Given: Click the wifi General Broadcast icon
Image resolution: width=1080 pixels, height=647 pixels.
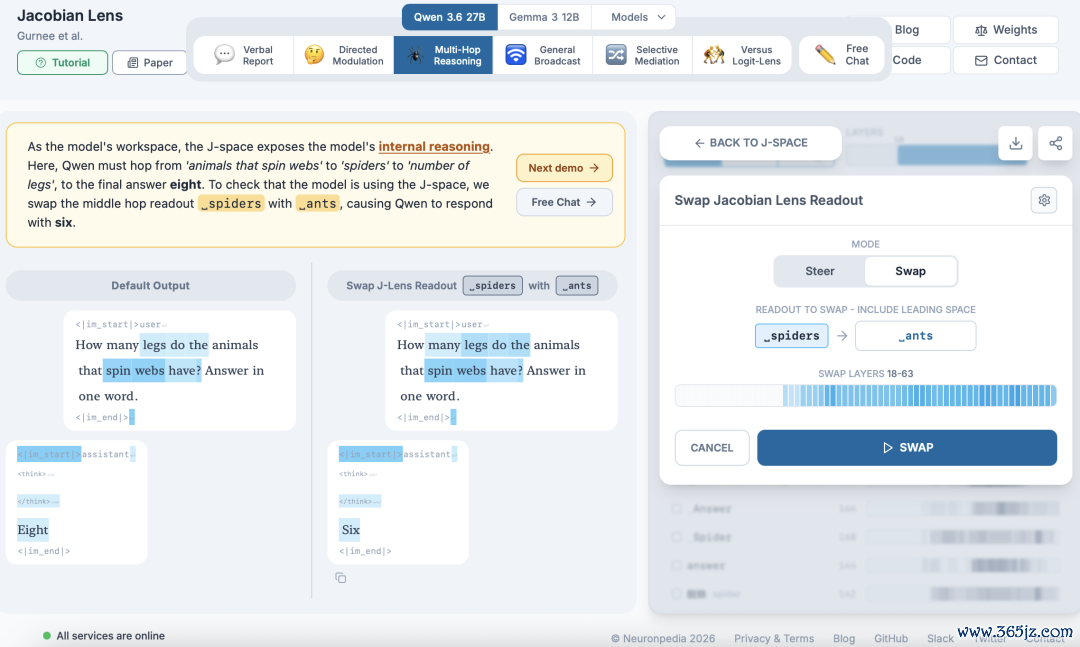Looking at the screenshot, I should [515, 54].
